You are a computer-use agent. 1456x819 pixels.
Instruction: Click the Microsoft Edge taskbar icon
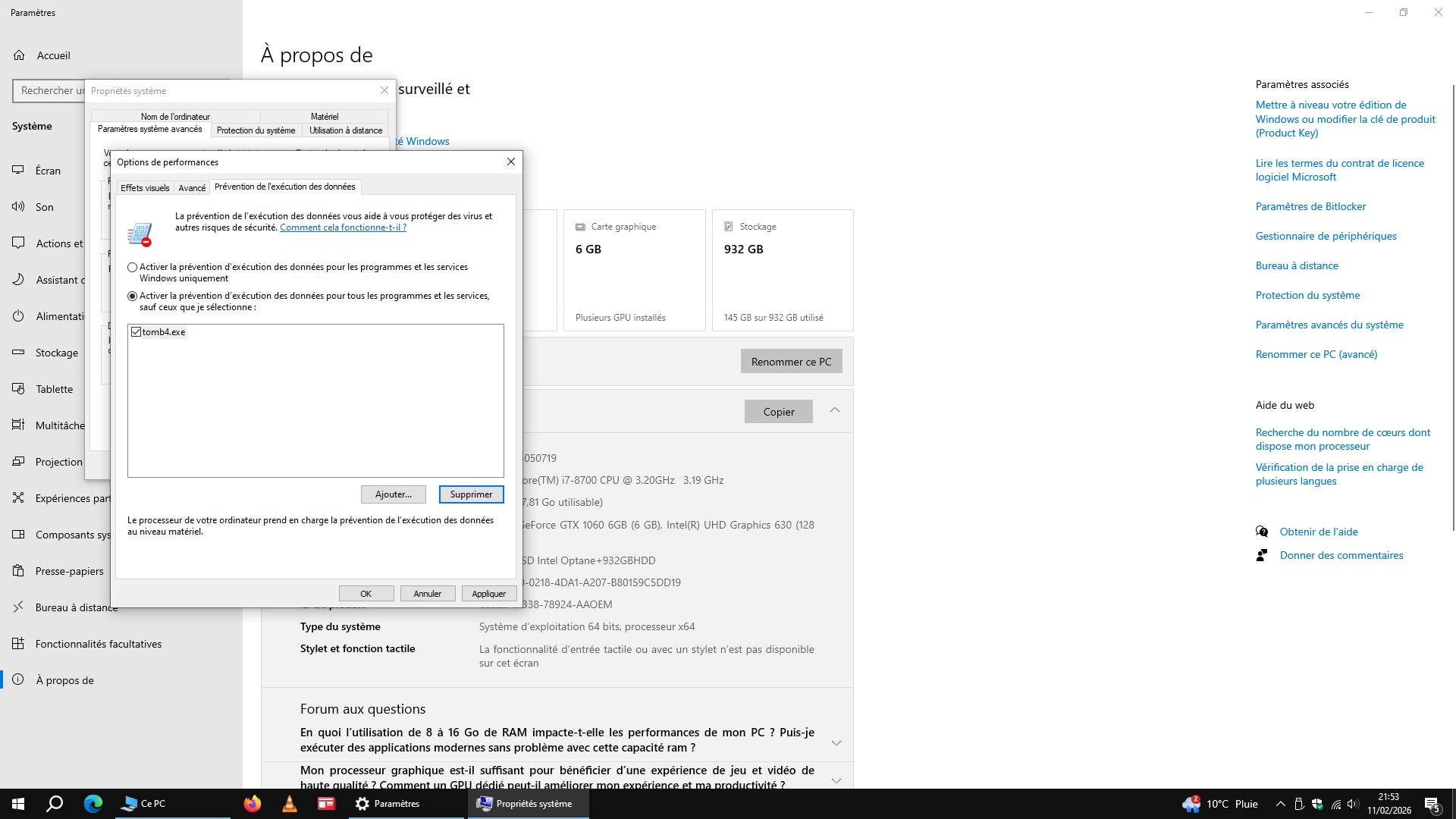pyautogui.click(x=93, y=804)
